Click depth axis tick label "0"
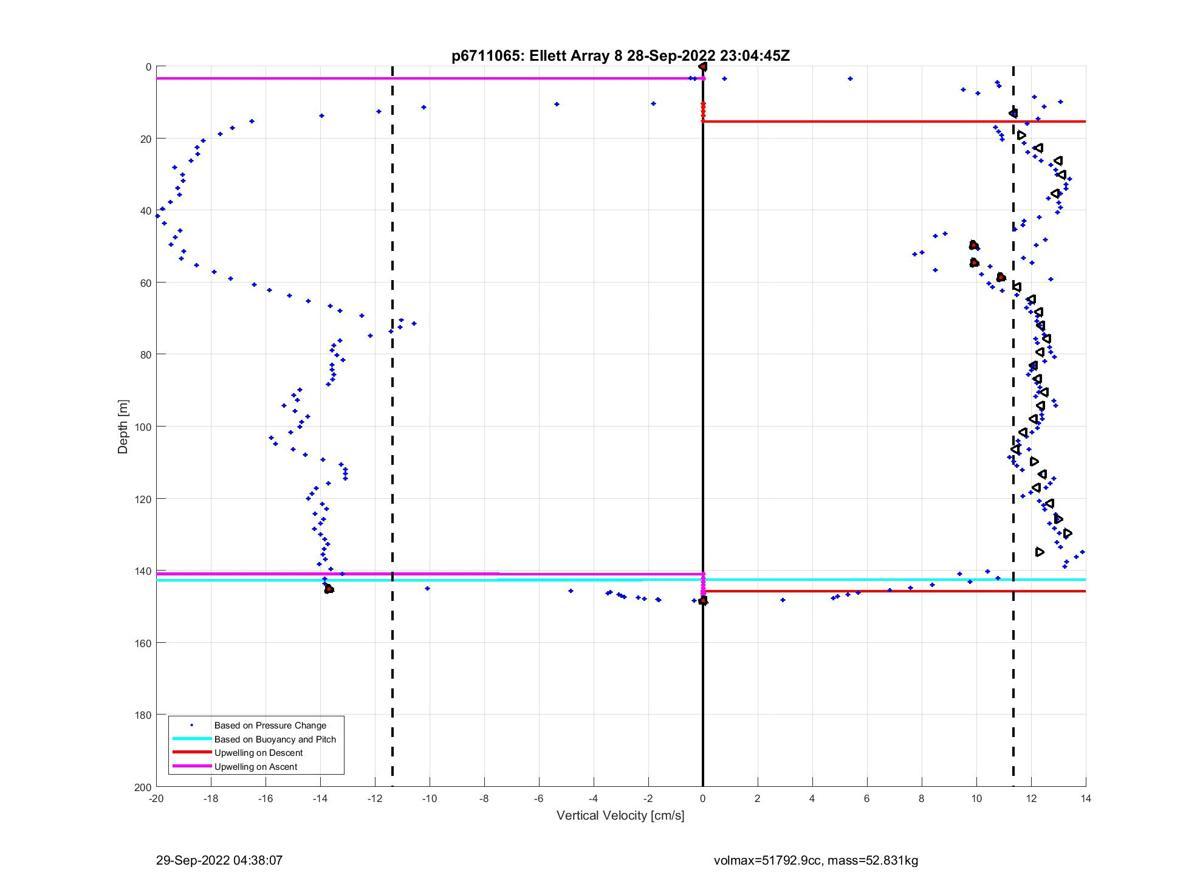Viewport: 1200px width, 885px height. pyautogui.click(x=148, y=67)
